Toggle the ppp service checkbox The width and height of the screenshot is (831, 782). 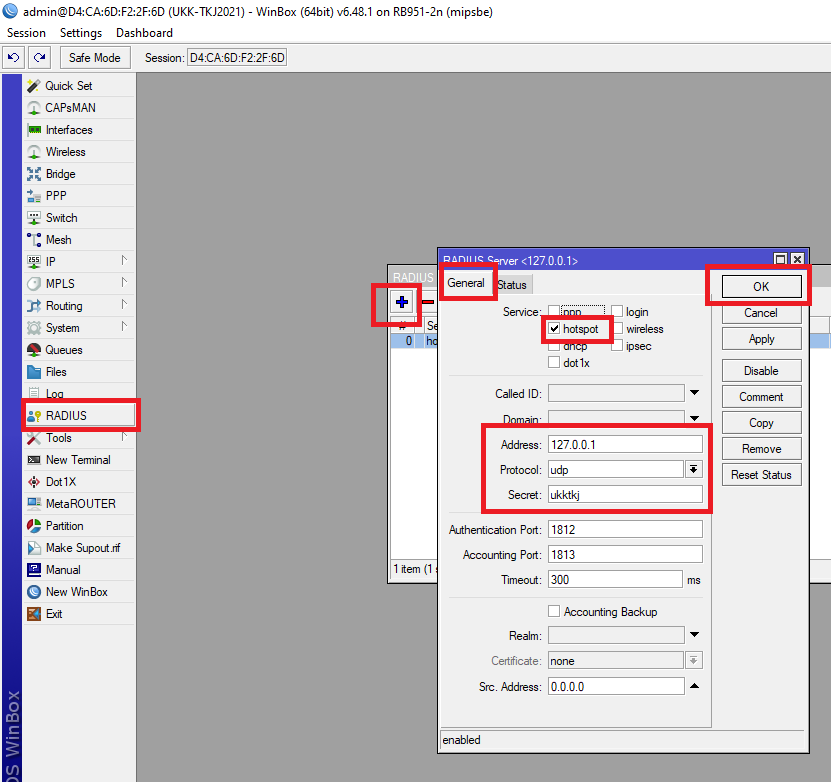coord(554,311)
